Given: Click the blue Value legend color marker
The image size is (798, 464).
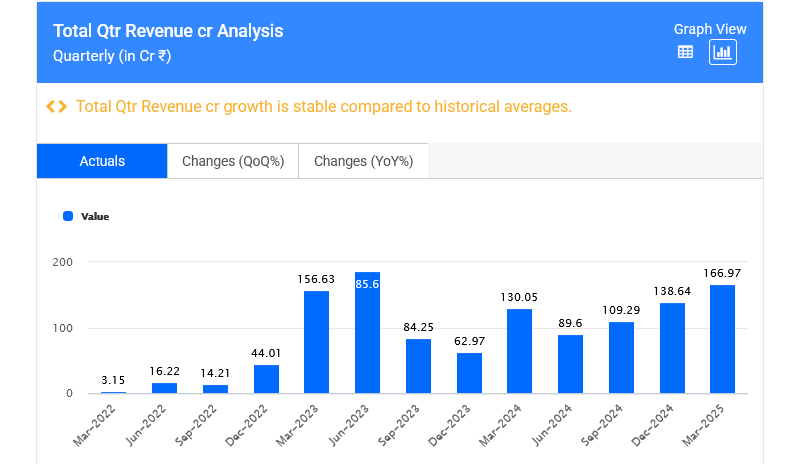Looking at the screenshot, I should tap(68, 216).
